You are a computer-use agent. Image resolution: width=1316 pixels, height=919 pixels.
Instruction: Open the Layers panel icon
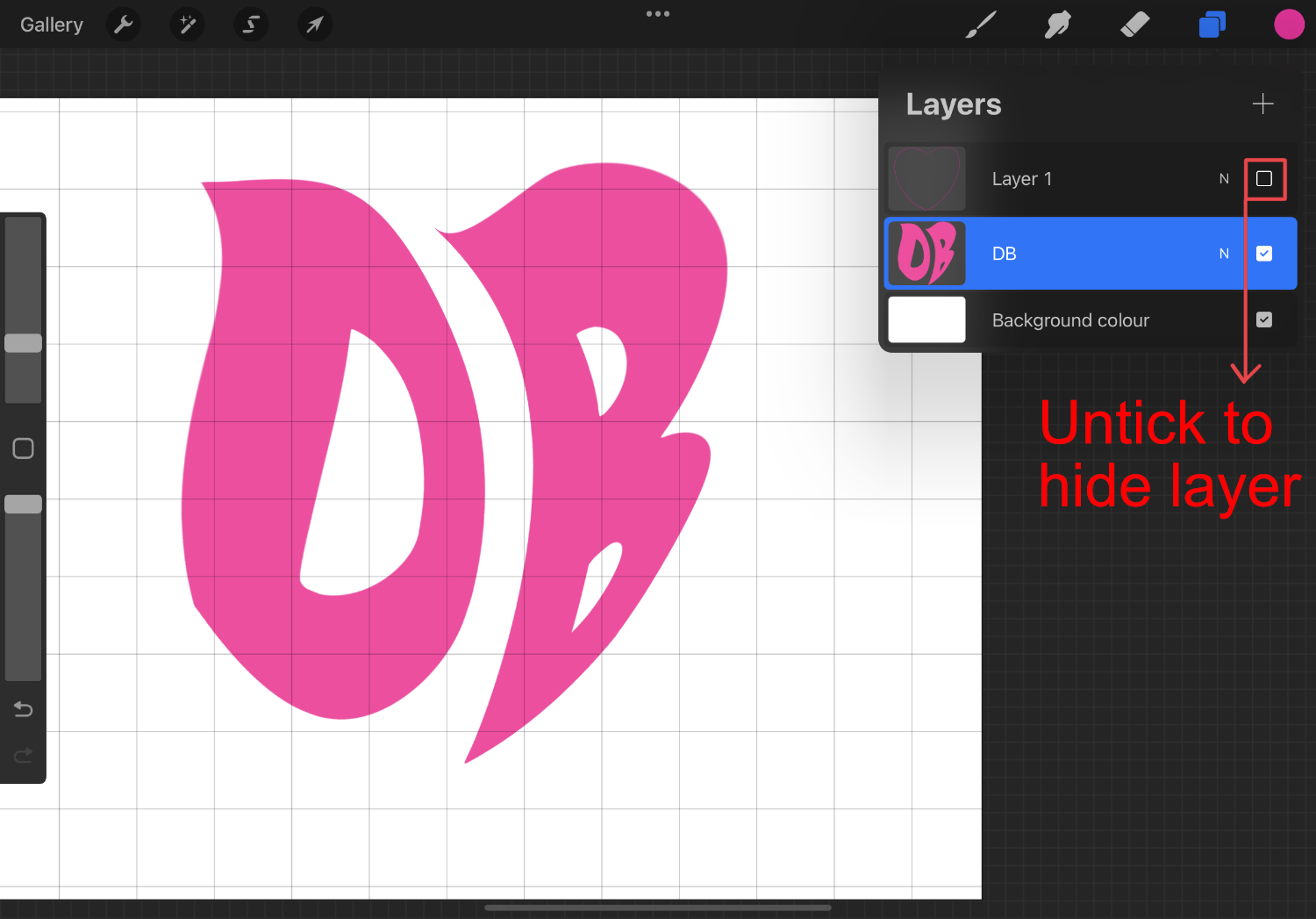click(x=1212, y=25)
